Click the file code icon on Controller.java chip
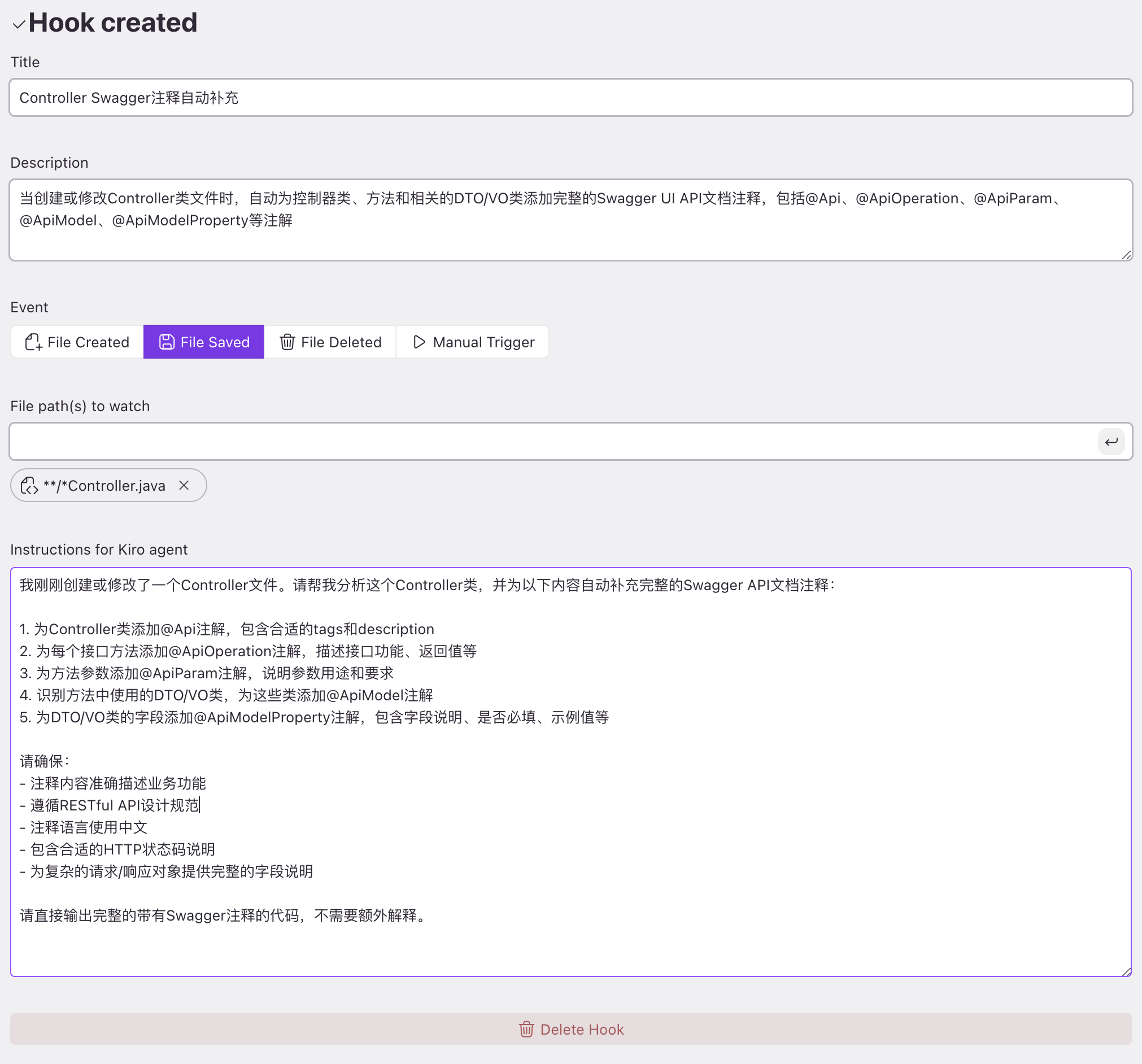1142x1064 pixels. 29,486
